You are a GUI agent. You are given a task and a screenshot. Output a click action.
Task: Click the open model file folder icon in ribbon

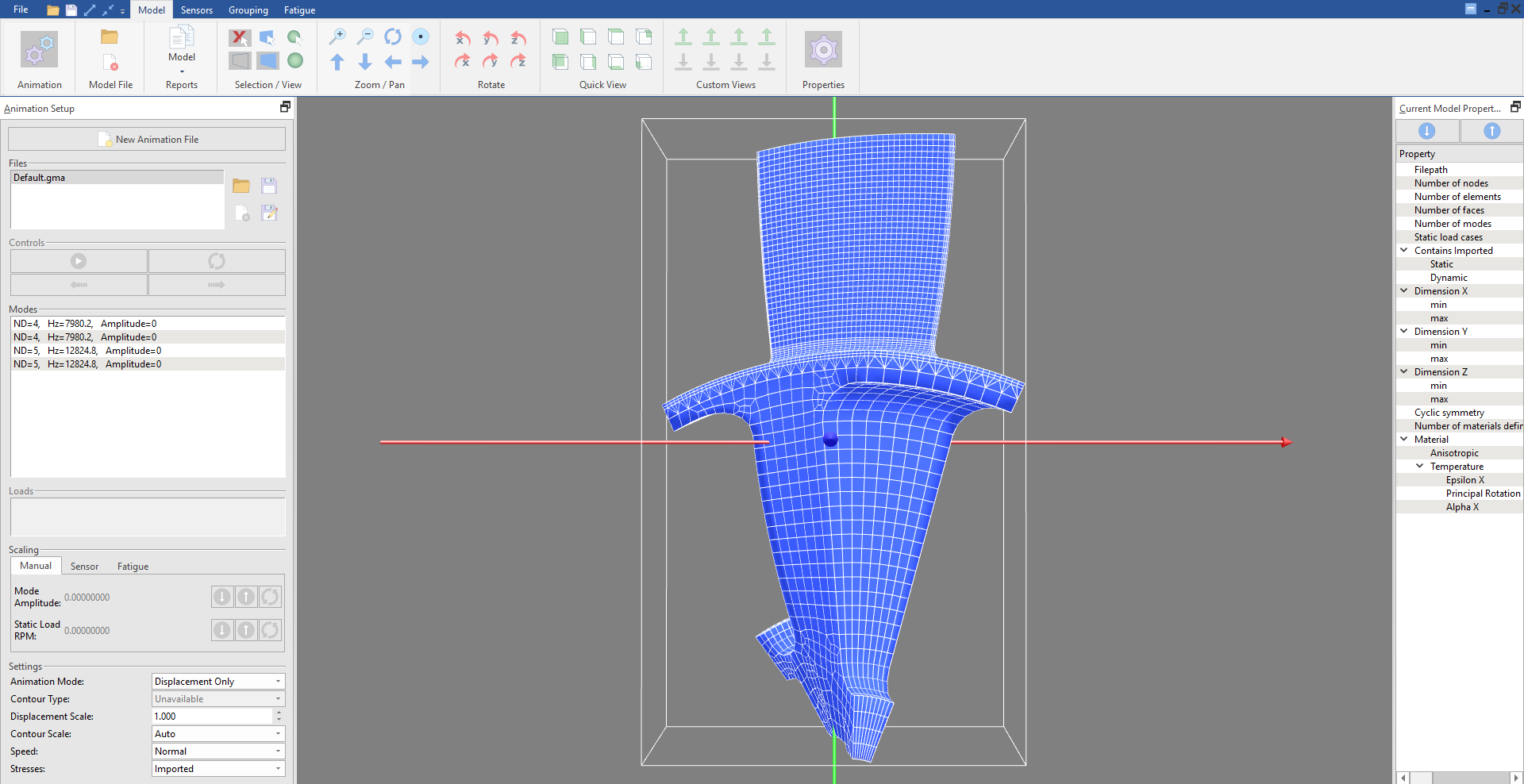110,37
